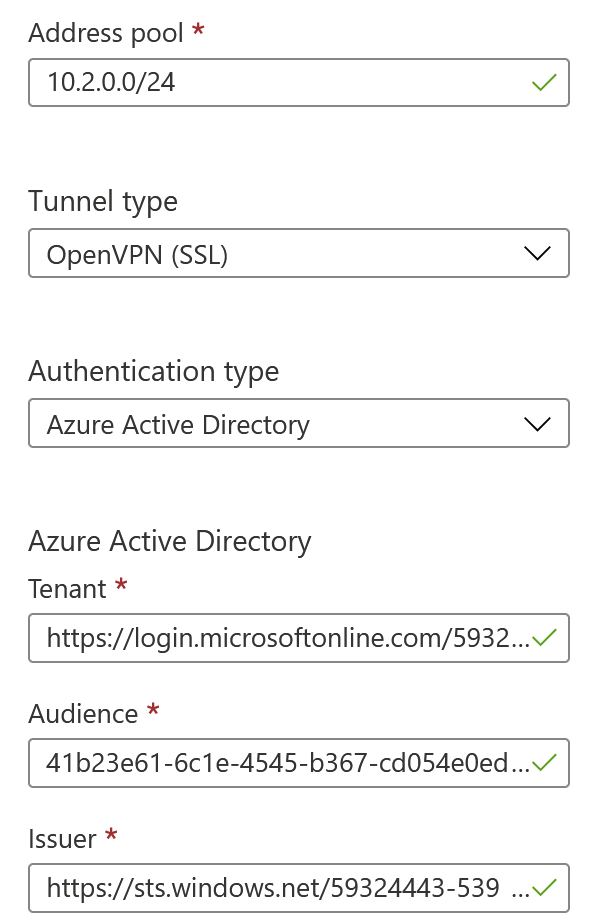Image resolution: width=591 pixels, height=921 pixels.
Task: Click the Authentication type chevron arrow
Action: click(x=537, y=423)
